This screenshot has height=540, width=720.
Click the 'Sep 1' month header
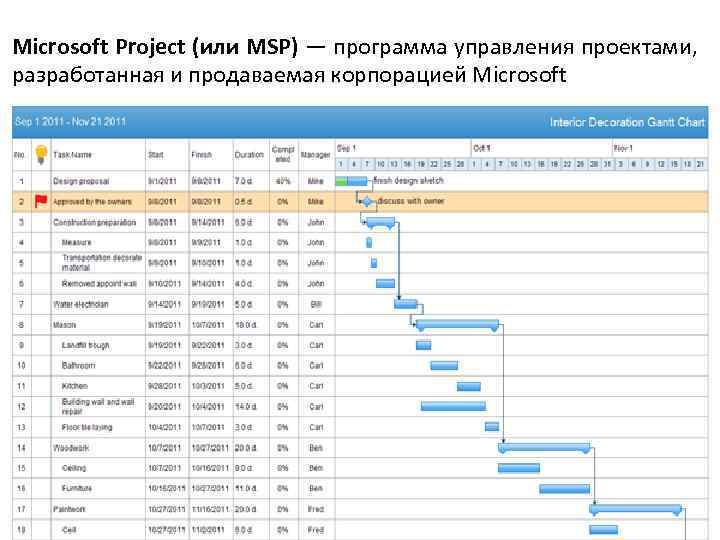pyautogui.click(x=347, y=148)
